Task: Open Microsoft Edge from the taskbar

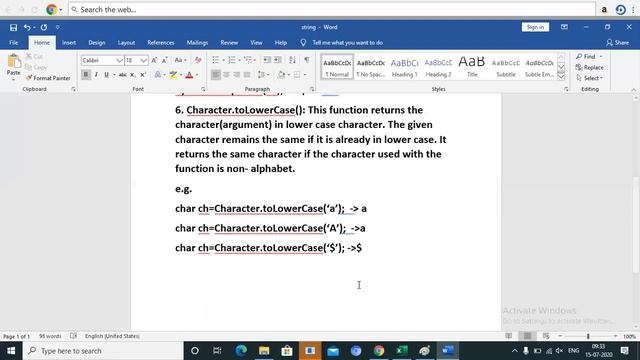Action: coord(241,351)
